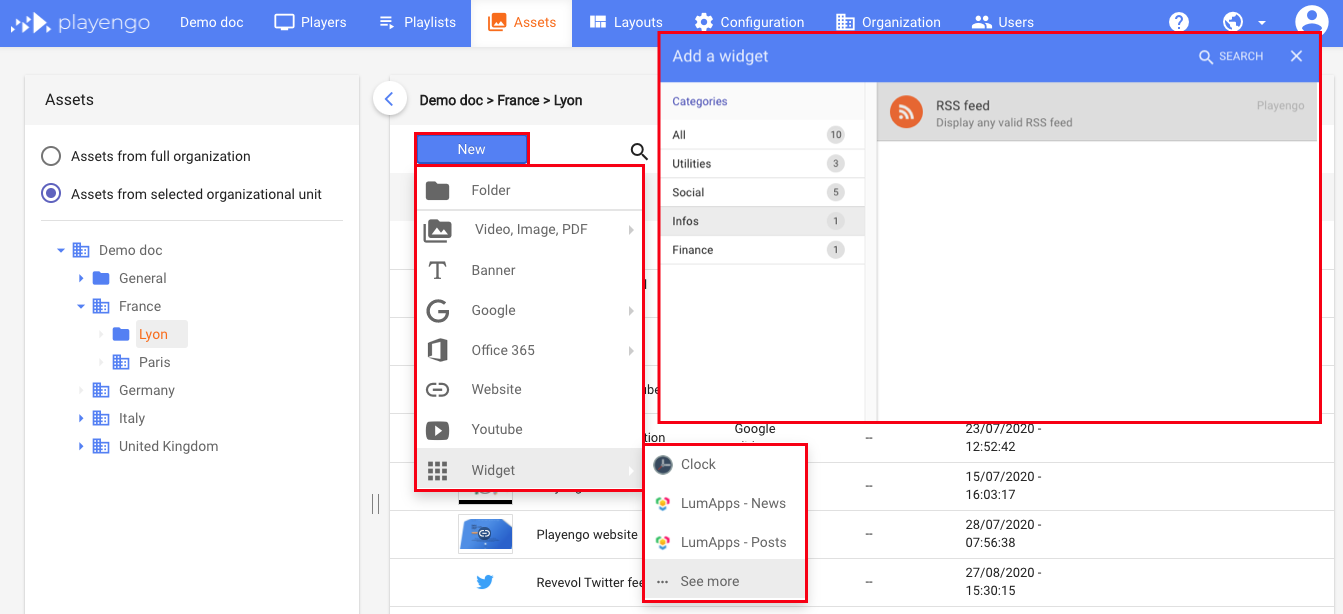1343x614 pixels.
Task: Click SEARCH in Add a widget dialog
Action: (1231, 57)
